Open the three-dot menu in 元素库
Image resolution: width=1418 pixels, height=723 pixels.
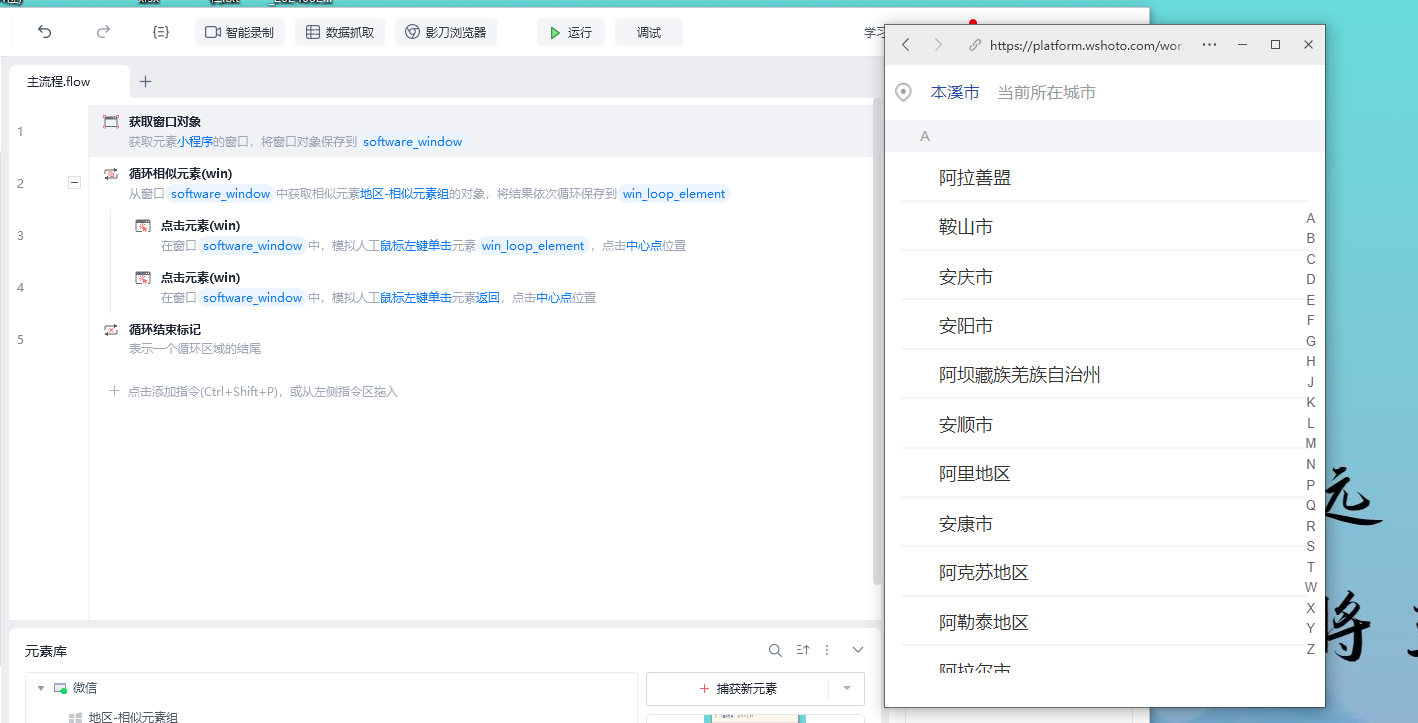click(827, 650)
